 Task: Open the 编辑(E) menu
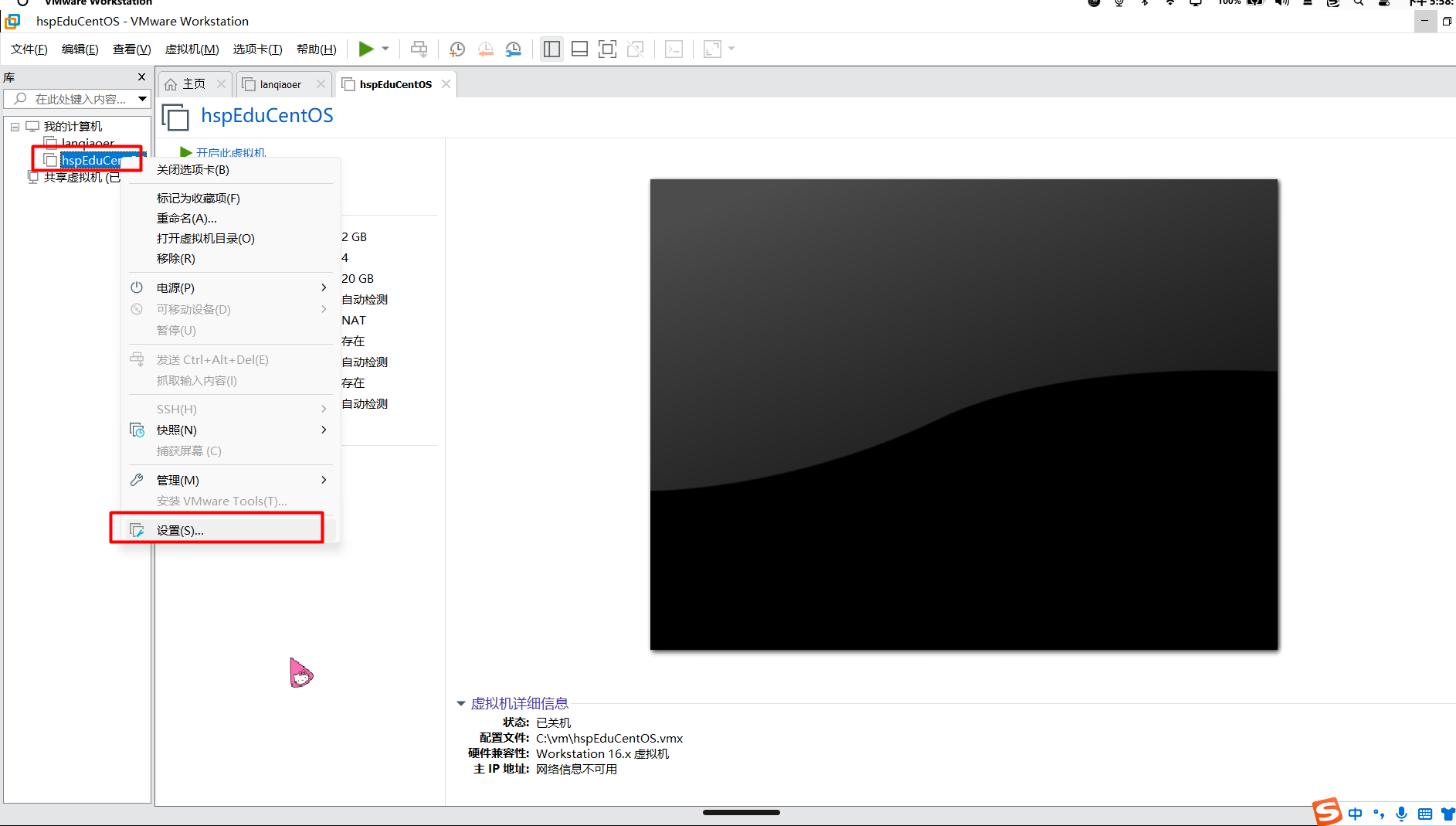[x=80, y=49]
